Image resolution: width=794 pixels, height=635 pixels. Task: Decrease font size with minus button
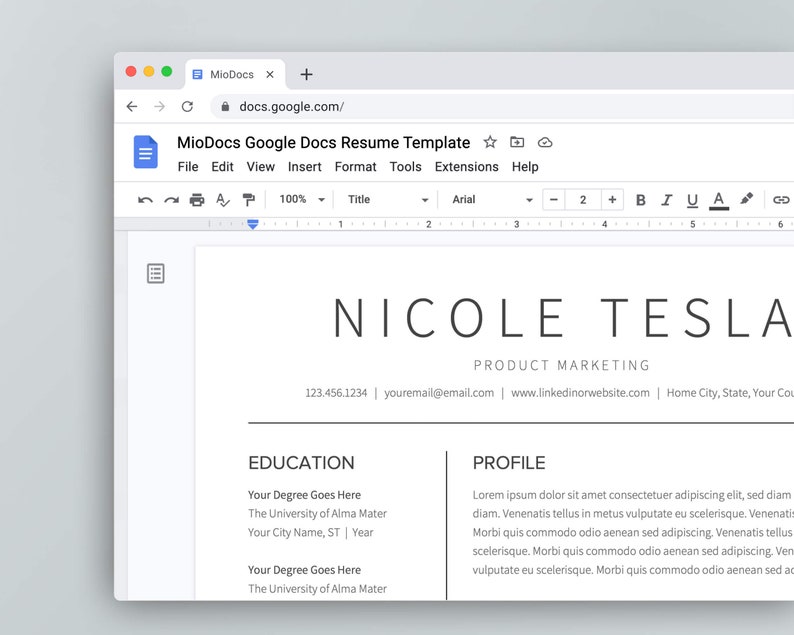click(x=553, y=200)
